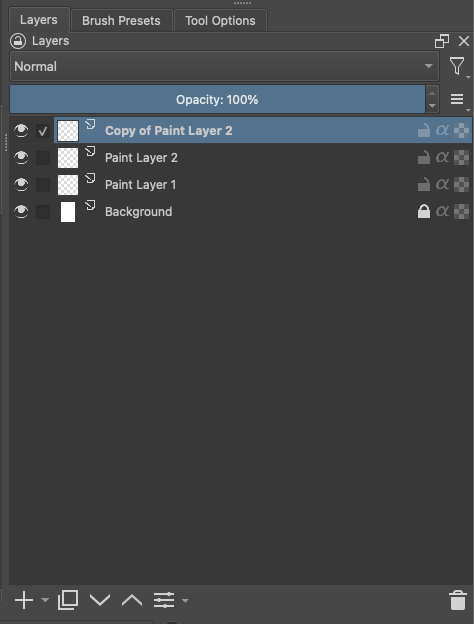
Task: Decrease opacity with the down stepper arrow
Action: tap(432, 106)
